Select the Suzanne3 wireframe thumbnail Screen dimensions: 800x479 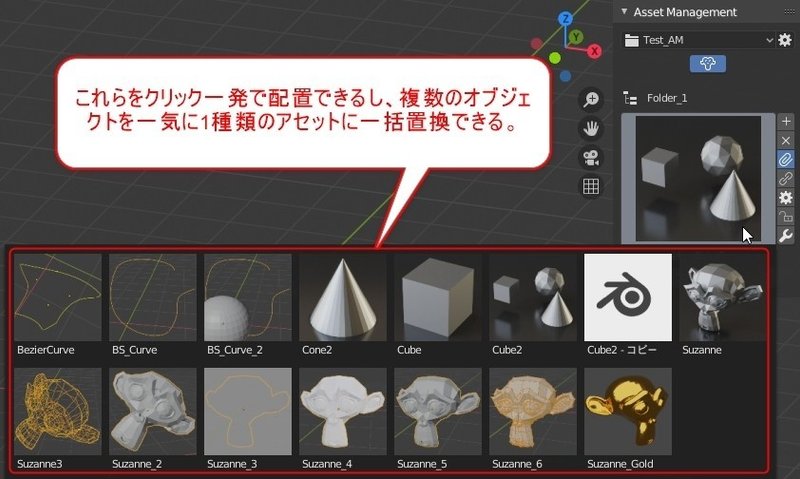(58, 411)
